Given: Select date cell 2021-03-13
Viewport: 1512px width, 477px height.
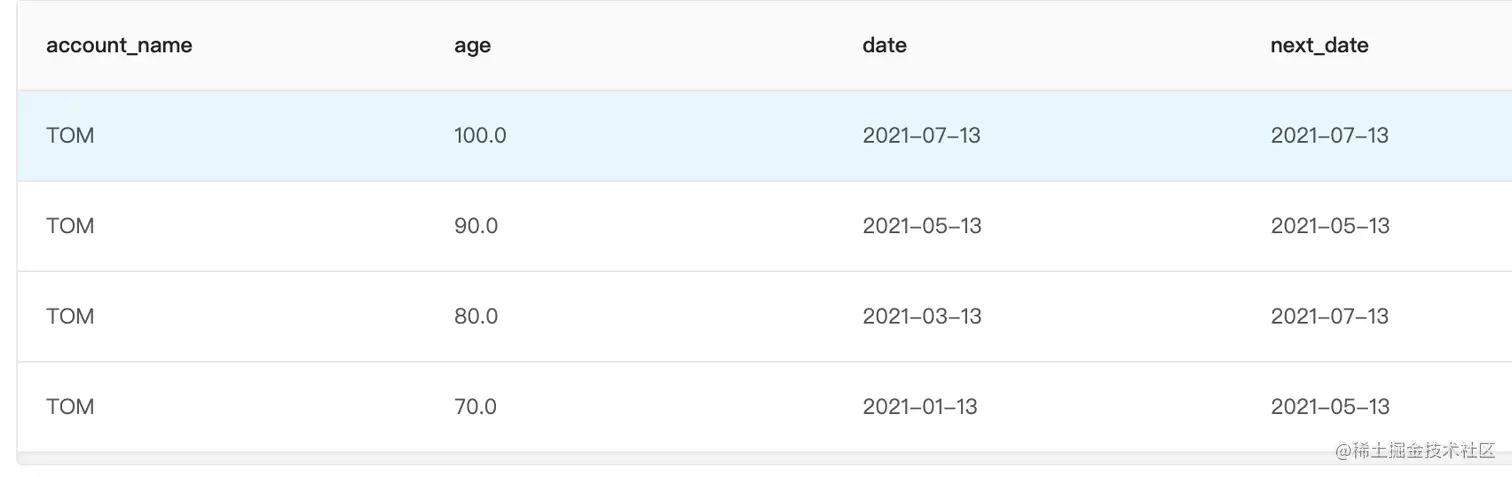Looking at the screenshot, I should pos(922,316).
